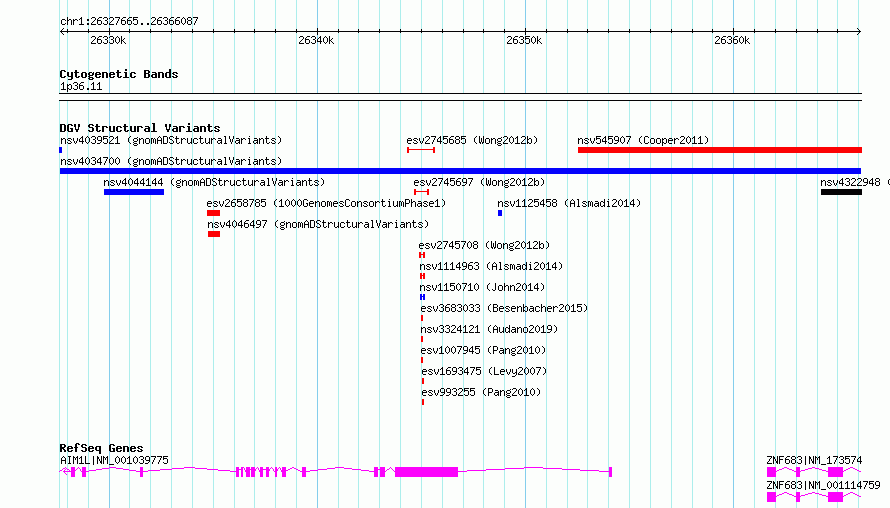Select the nsv1125458 small blue marker
Image resolution: width=890 pixels, height=508 pixels.
coord(500,213)
